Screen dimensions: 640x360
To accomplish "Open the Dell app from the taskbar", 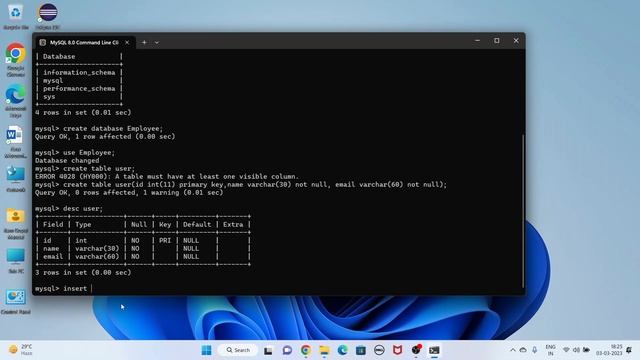I will tap(379, 350).
